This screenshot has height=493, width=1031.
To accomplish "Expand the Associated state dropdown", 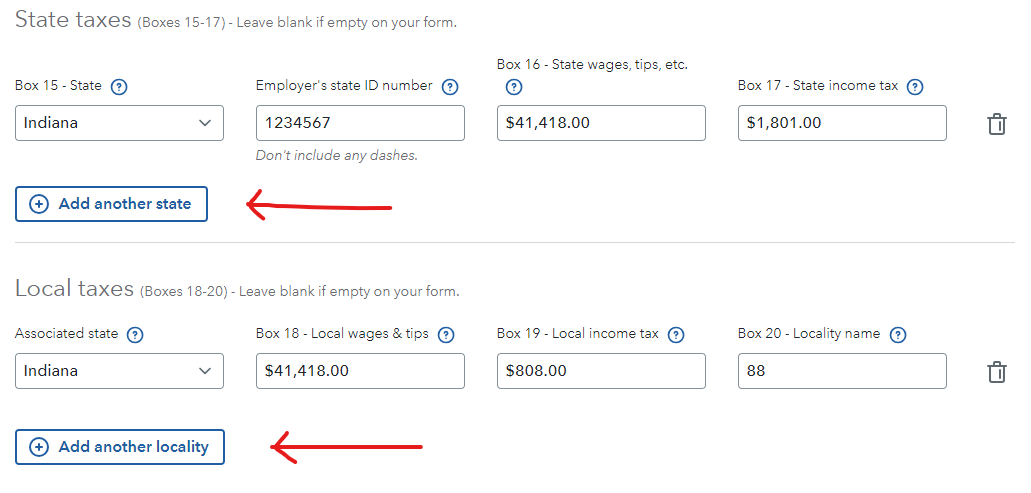I will coord(119,371).
